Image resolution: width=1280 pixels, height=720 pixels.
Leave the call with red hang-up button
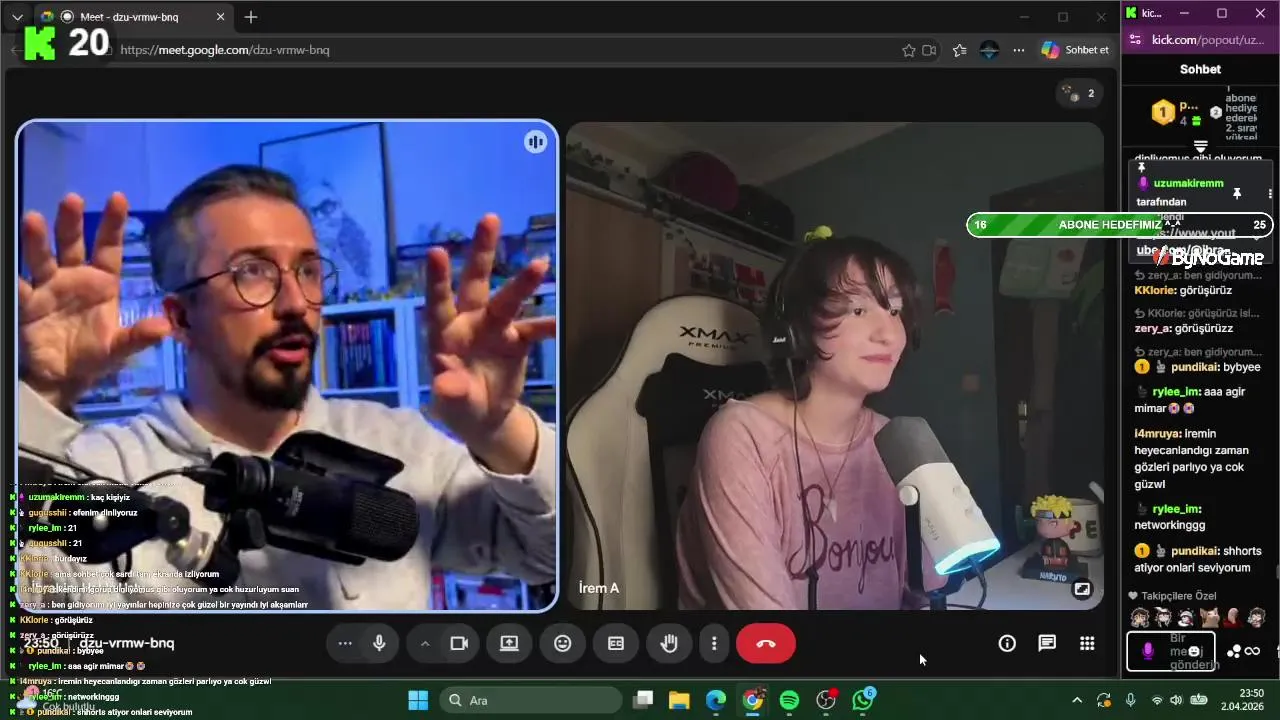click(x=766, y=644)
